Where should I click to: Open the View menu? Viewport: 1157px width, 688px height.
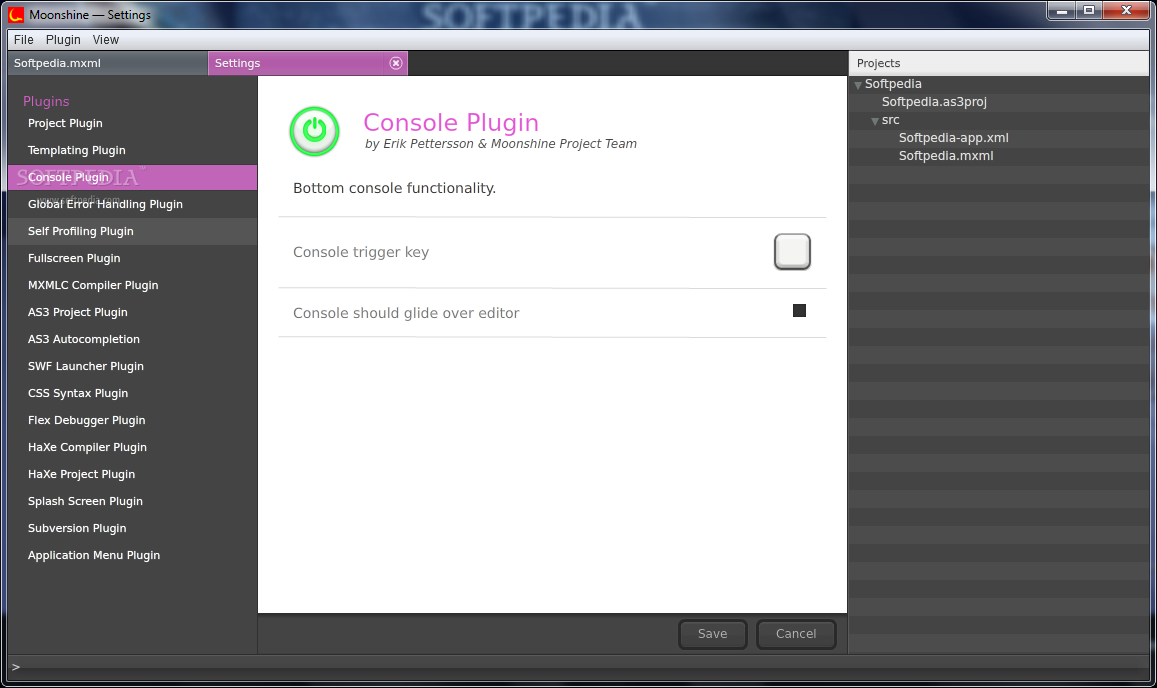[x=106, y=40]
